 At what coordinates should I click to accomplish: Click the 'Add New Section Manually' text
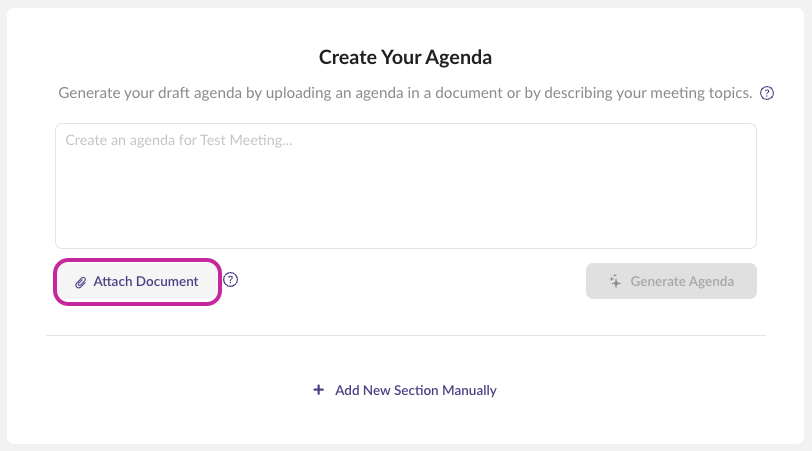coord(416,390)
